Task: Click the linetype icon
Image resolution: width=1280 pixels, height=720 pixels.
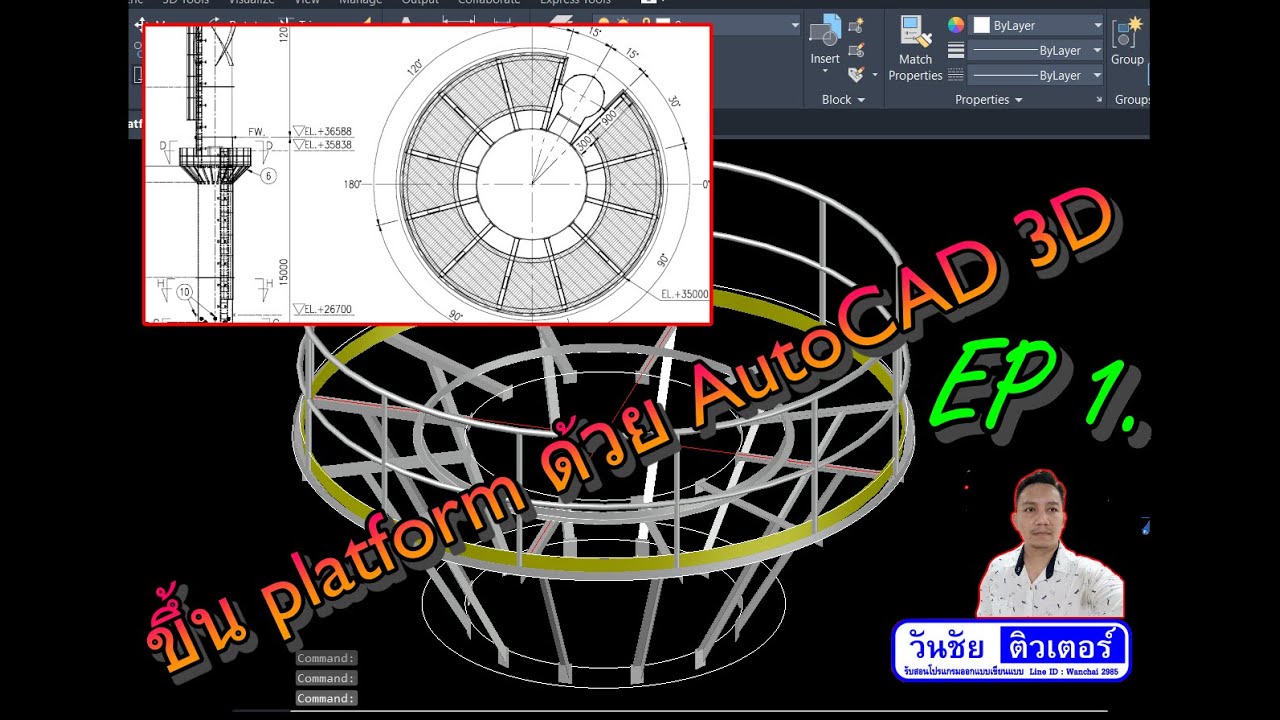Action: pos(956,75)
